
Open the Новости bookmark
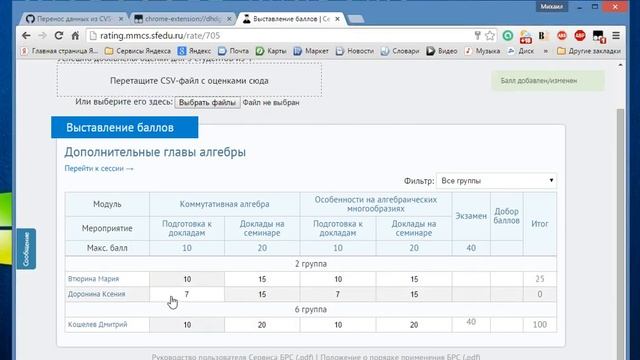pyautogui.click(x=355, y=51)
